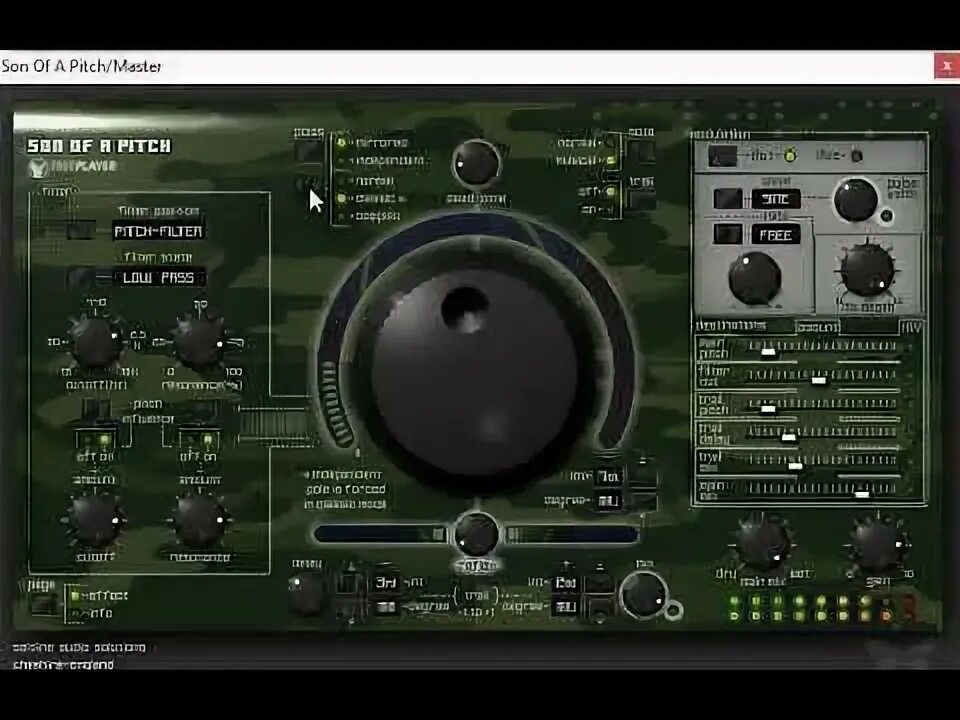Click the square button left of LOW PASS
The height and width of the screenshot is (720, 960).
click(x=81, y=277)
